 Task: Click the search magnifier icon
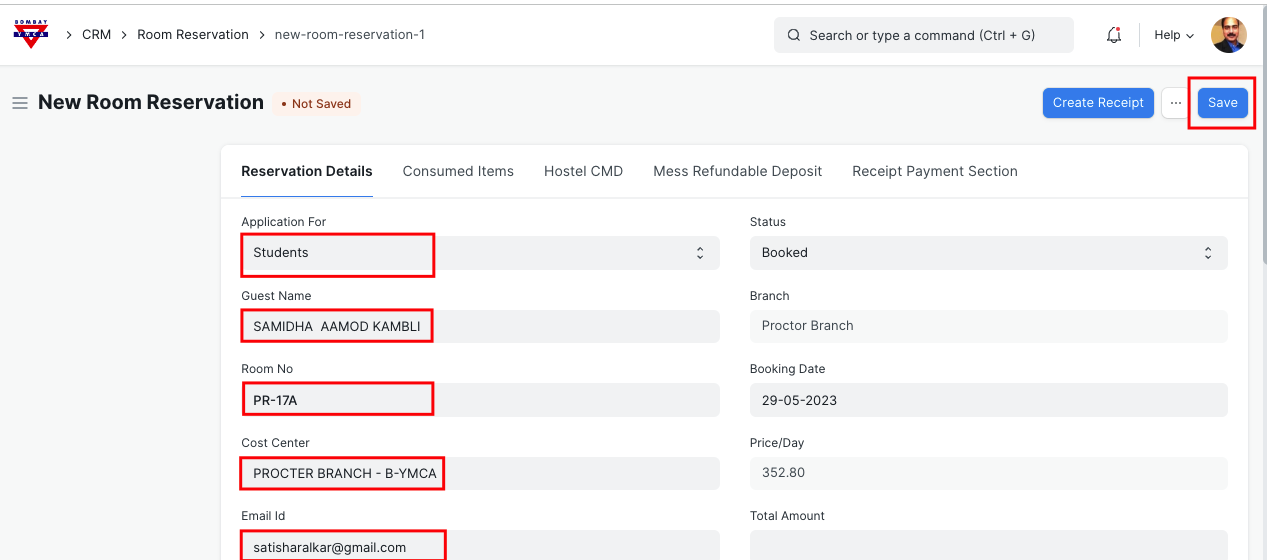tap(794, 35)
